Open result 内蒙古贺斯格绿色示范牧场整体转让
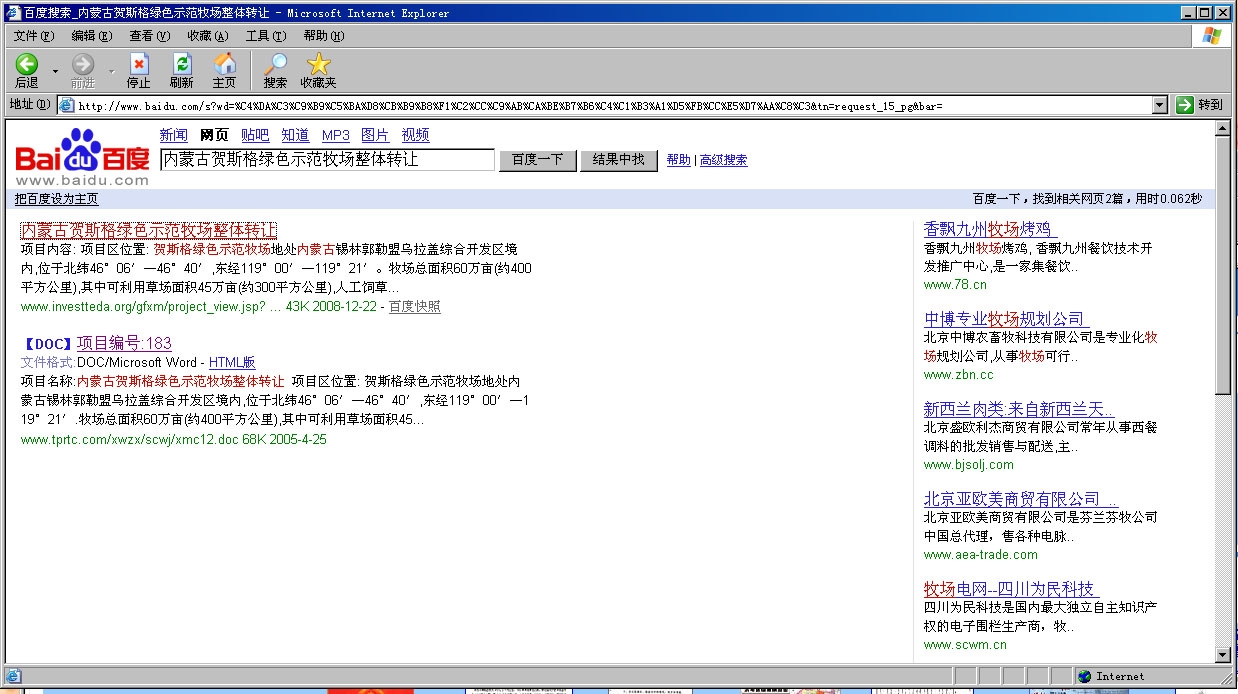Image resolution: width=1238 pixels, height=694 pixels. [148, 230]
